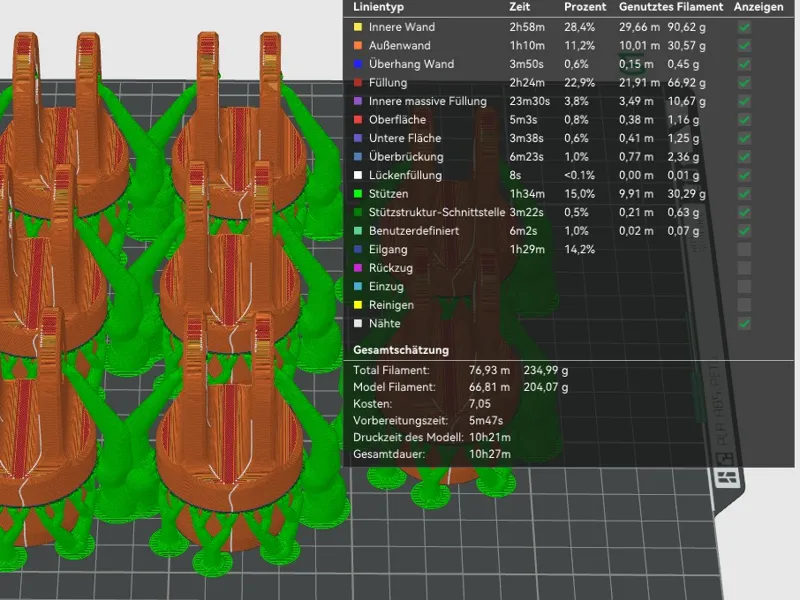Toggle Oberfläche display checkbox
Viewport: 800px width, 600px height.
tap(744, 120)
